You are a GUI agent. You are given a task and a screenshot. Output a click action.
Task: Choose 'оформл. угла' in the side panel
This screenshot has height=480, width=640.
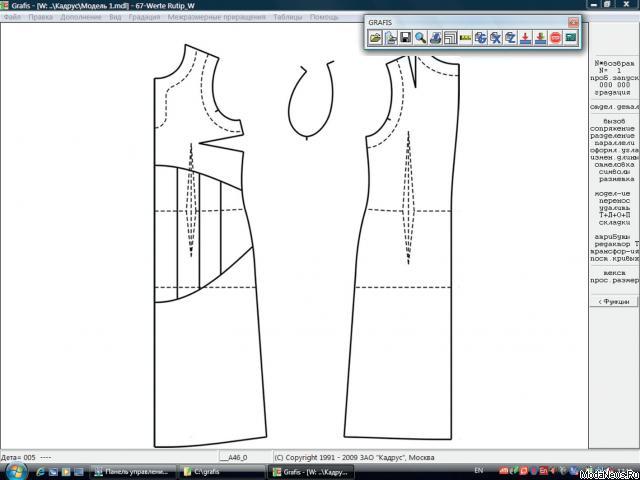(614, 150)
